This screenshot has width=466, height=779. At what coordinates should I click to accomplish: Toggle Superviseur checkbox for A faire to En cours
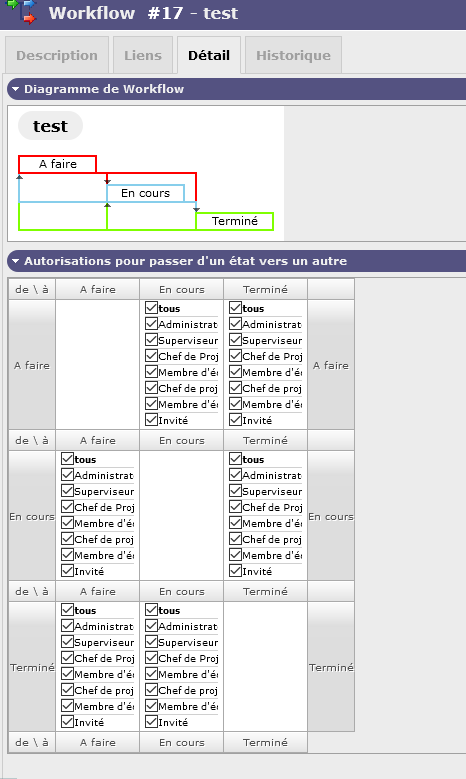[152, 340]
